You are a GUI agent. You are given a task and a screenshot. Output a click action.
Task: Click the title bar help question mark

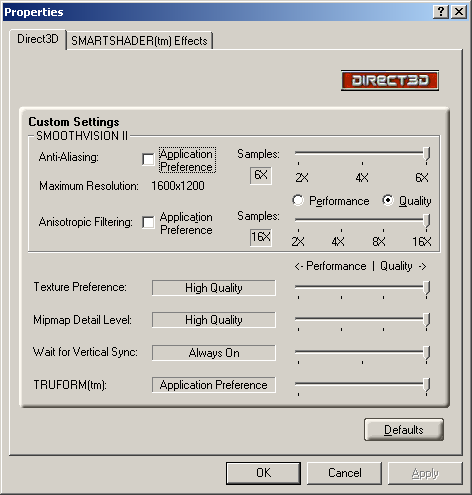click(441, 12)
